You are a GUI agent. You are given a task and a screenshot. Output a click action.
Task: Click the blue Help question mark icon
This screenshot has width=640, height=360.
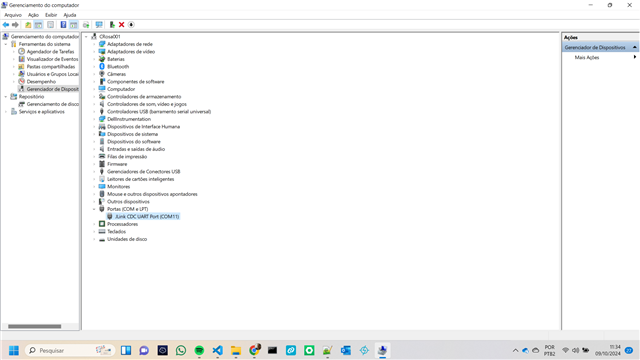pos(63,25)
